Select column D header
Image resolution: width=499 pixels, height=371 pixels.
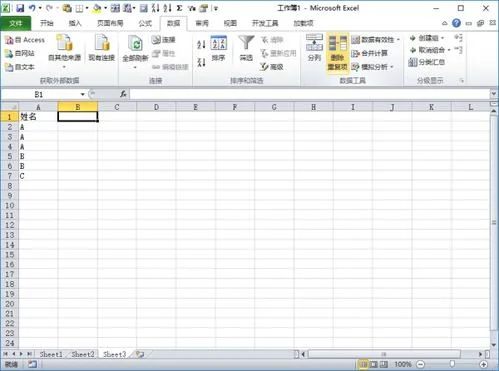[x=156, y=107]
